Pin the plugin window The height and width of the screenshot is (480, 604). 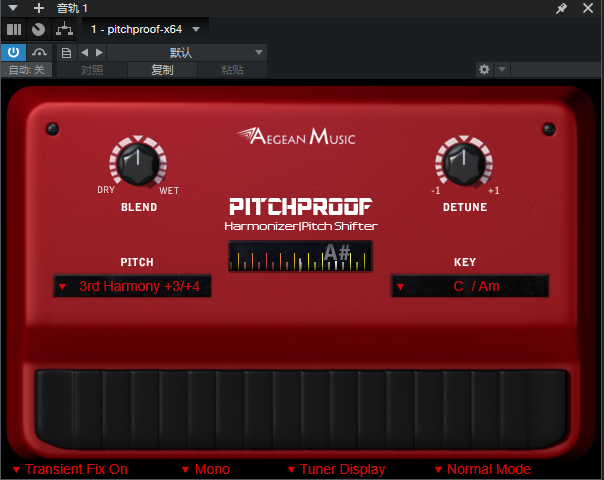point(562,8)
